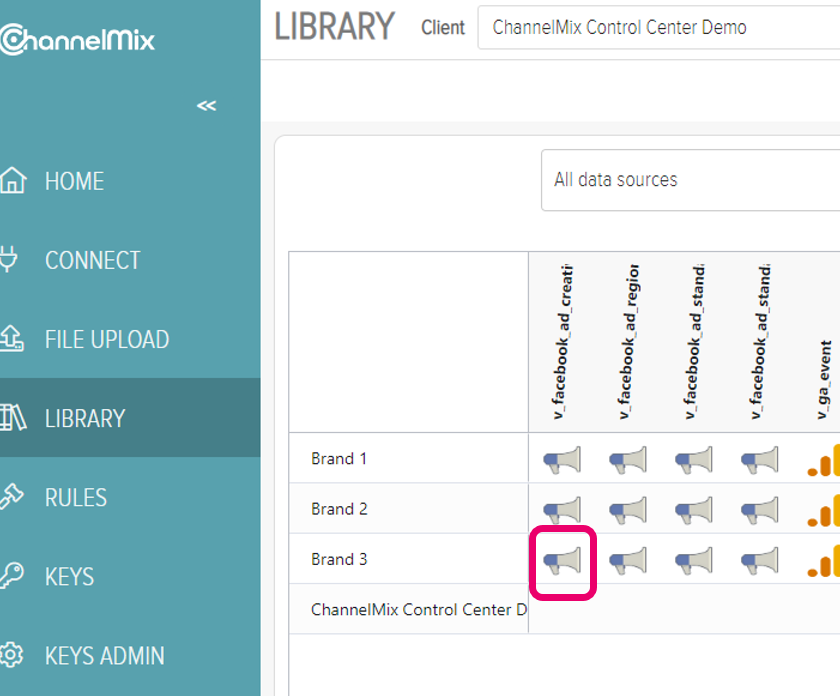Click the gear icon beside KEYS ADMIN
The width and height of the screenshot is (840, 696).
[x=11, y=655]
